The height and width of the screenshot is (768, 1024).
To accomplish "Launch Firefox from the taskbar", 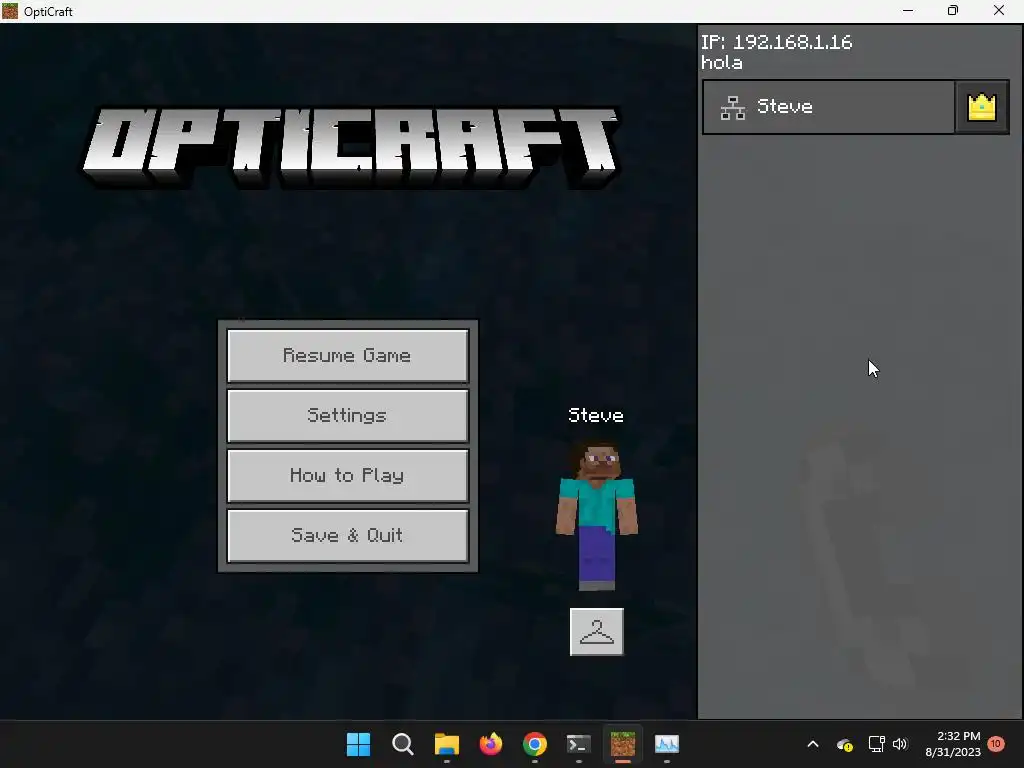I will [491, 744].
